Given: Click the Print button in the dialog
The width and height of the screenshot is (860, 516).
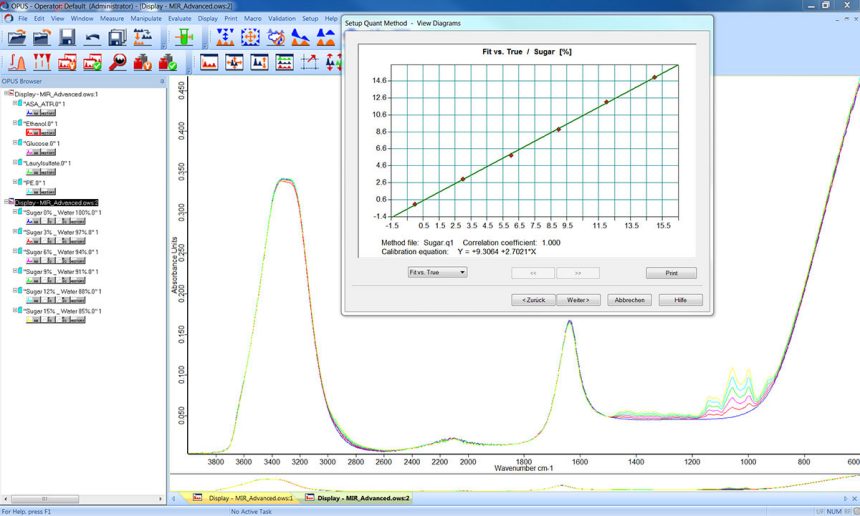Looking at the screenshot, I should [x=671, y=272].
